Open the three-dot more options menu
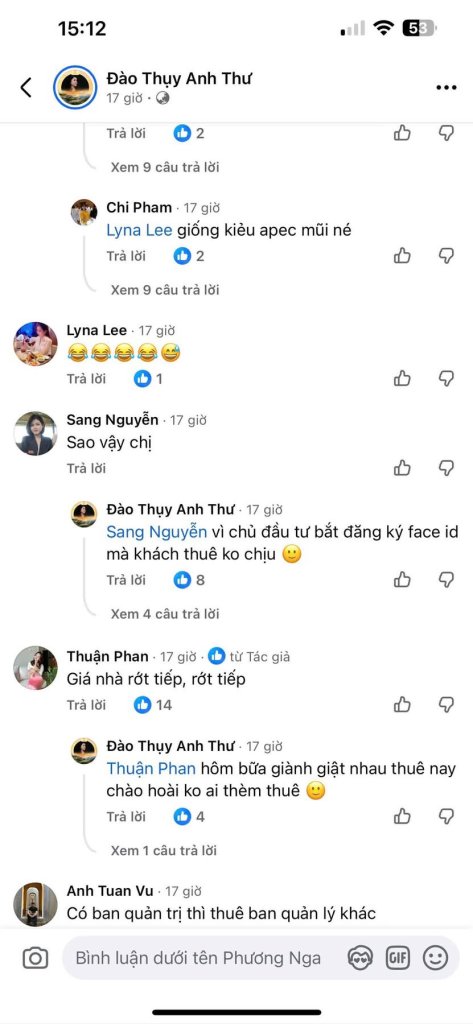 (446, 88)
